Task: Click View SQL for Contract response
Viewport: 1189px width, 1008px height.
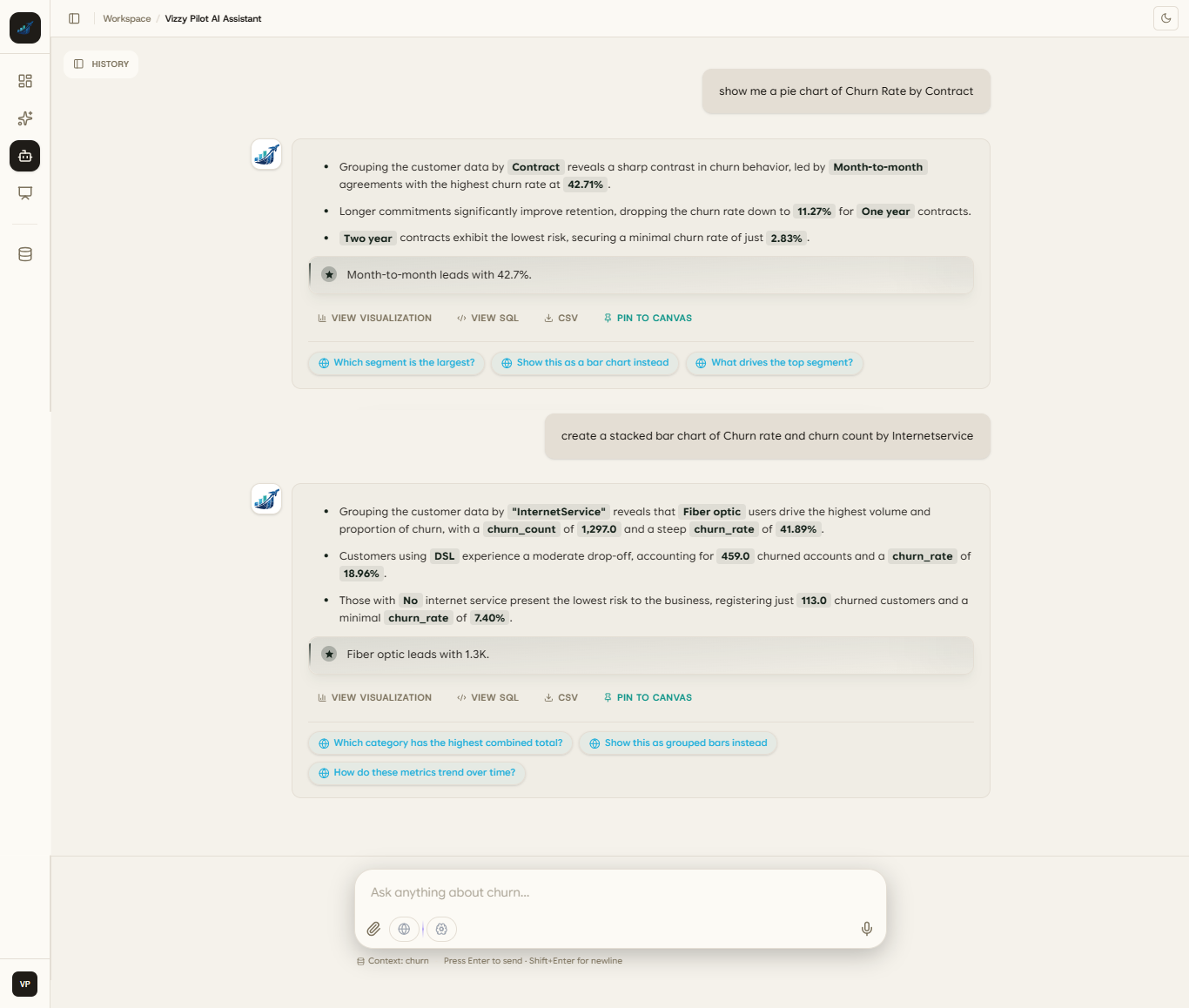Action: (487, 319)
